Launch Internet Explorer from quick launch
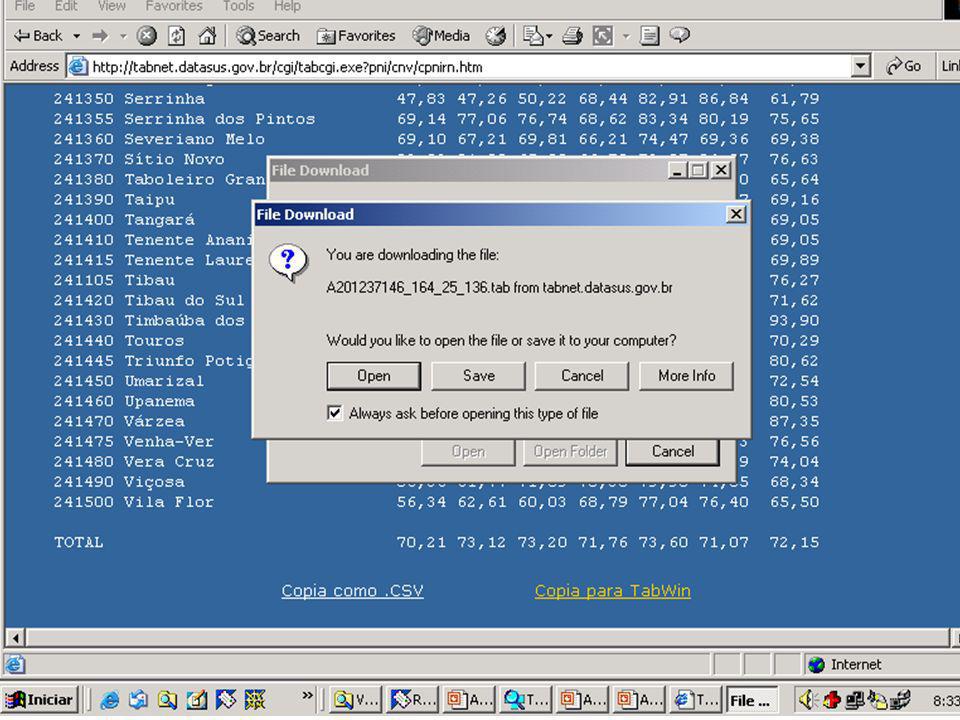This screenshot has height=720, width=960. click(x=110, y=700)
